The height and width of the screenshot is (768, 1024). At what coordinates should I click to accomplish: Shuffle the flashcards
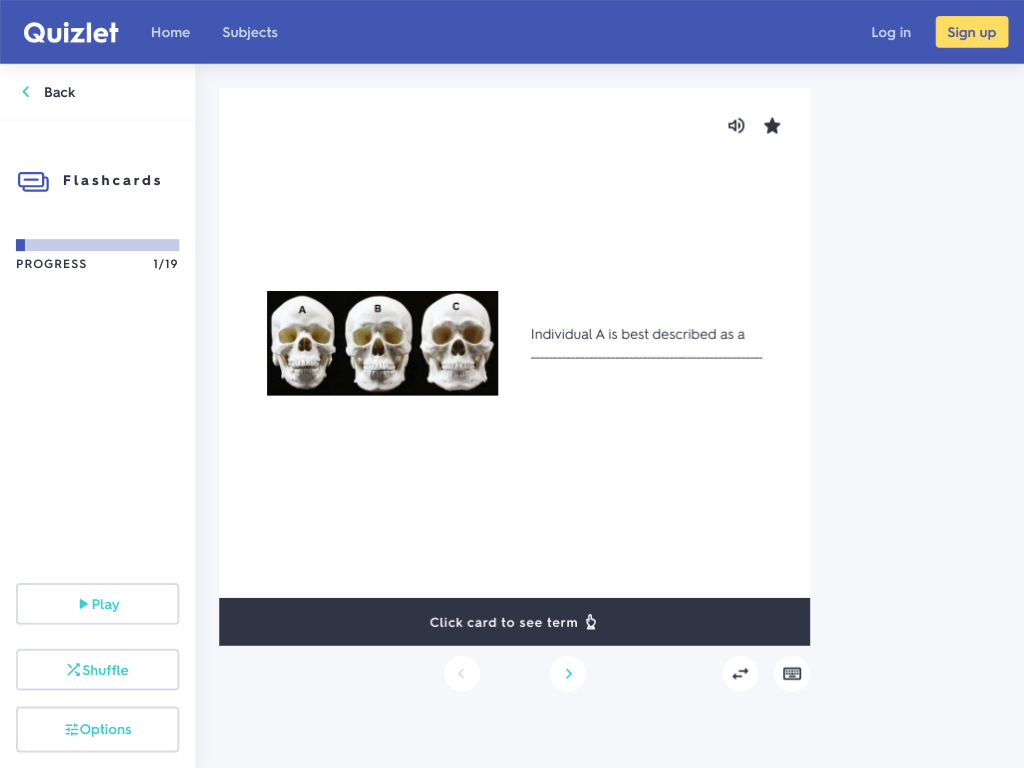tap(97, 669)
